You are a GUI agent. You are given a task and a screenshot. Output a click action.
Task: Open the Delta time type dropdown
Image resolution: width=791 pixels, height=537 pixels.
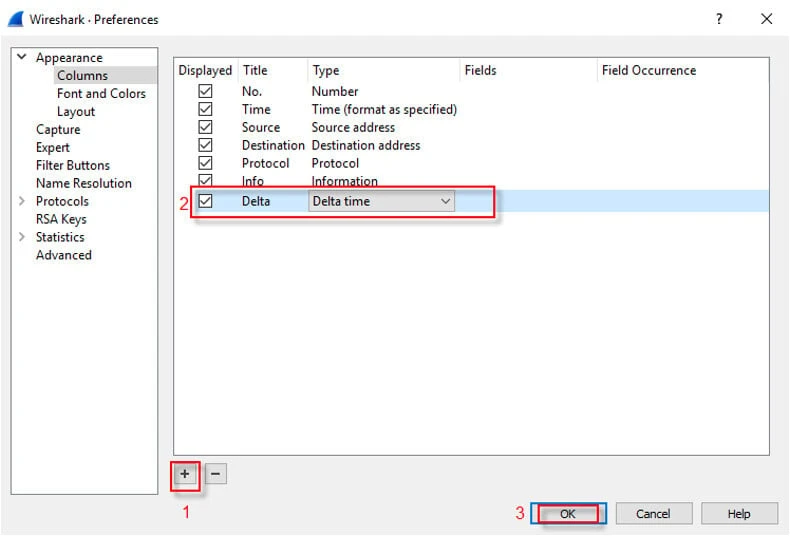(x=445, y=201)
